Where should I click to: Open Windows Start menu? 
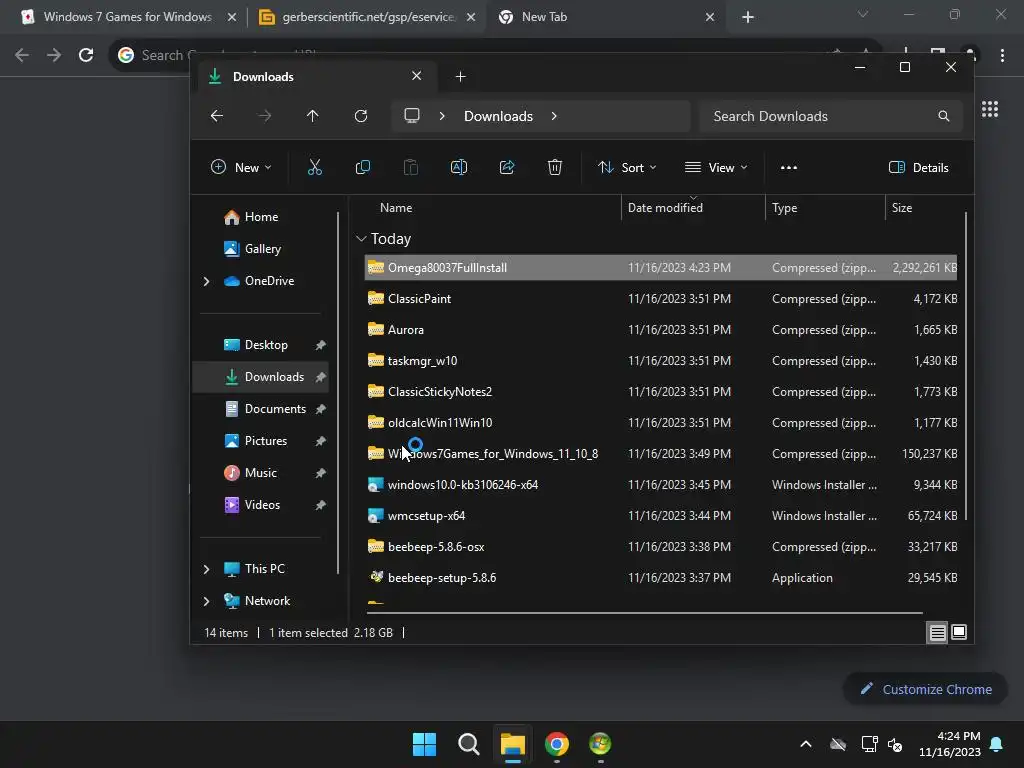pos(424,744)
